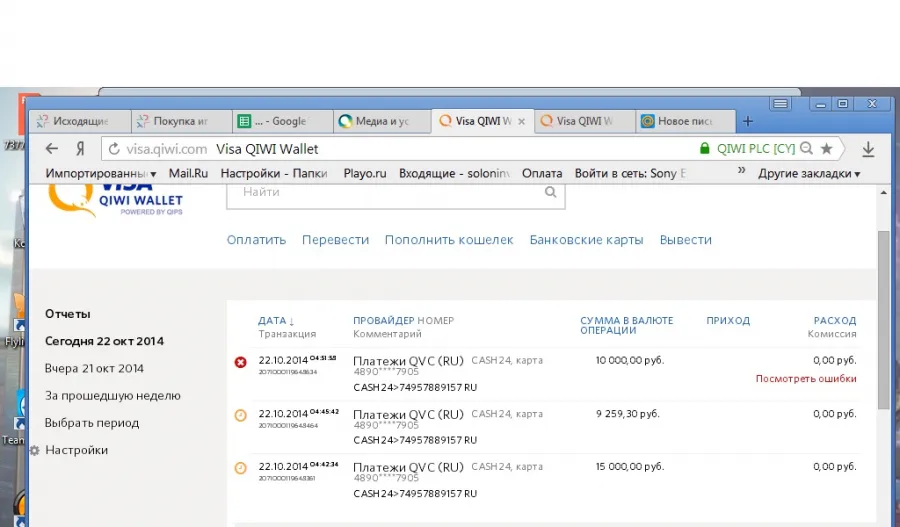
Task: Click the 15 000,00 руб. amount
Action: [630, 467]
